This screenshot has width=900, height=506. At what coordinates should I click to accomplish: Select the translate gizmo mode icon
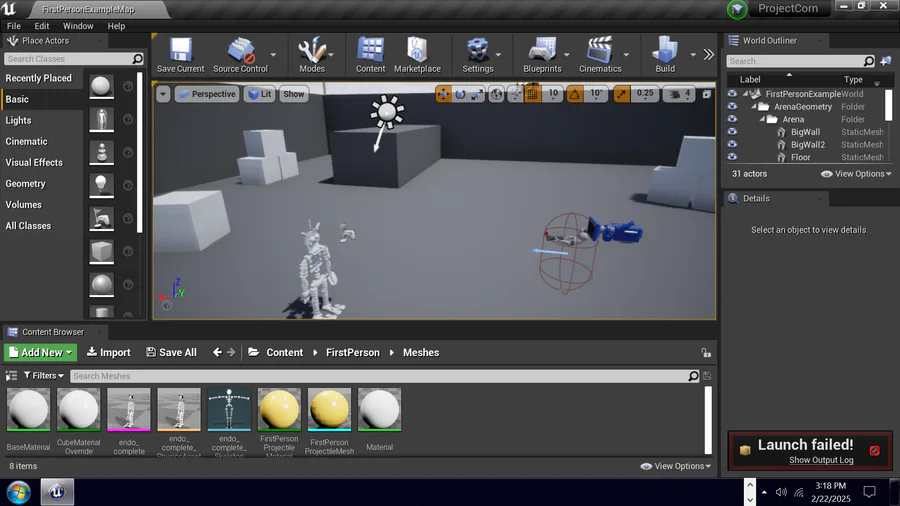tap(443, 94)
